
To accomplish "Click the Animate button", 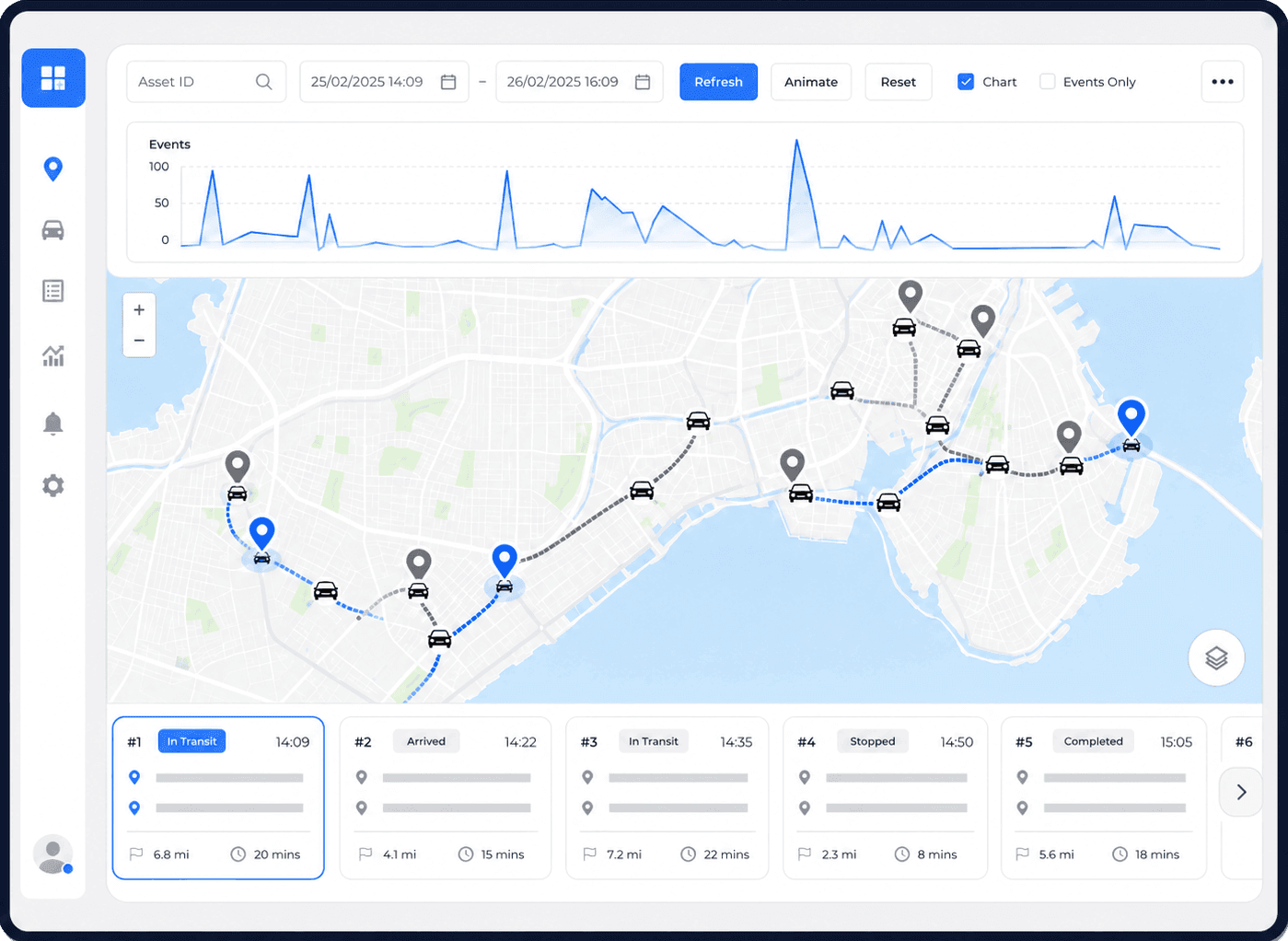I will point(811,82).
